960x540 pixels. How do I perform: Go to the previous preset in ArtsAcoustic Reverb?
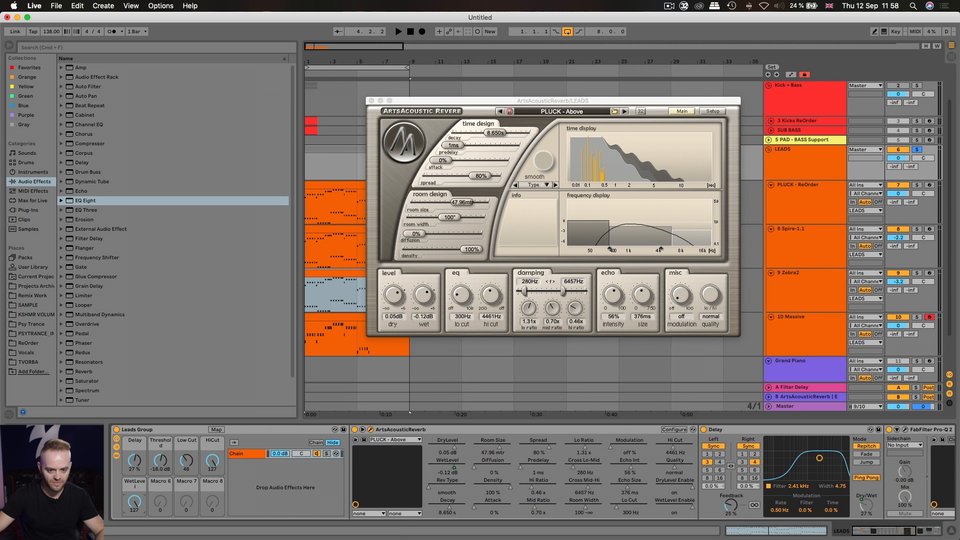(500, 111)
